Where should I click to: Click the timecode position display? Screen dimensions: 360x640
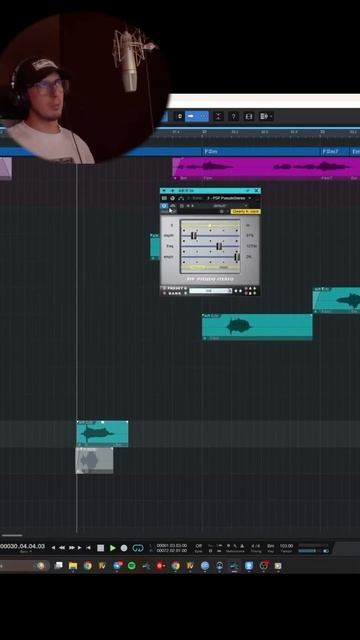[x=22, y=546]
